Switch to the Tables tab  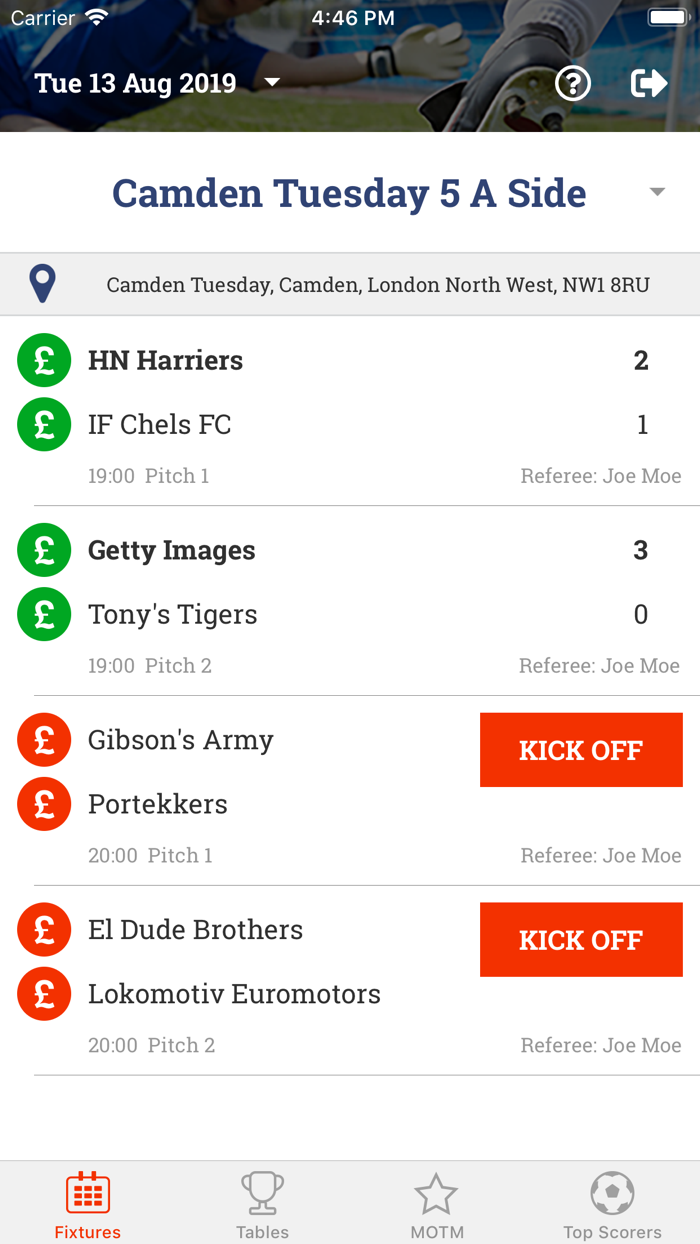coord(262,1203)
